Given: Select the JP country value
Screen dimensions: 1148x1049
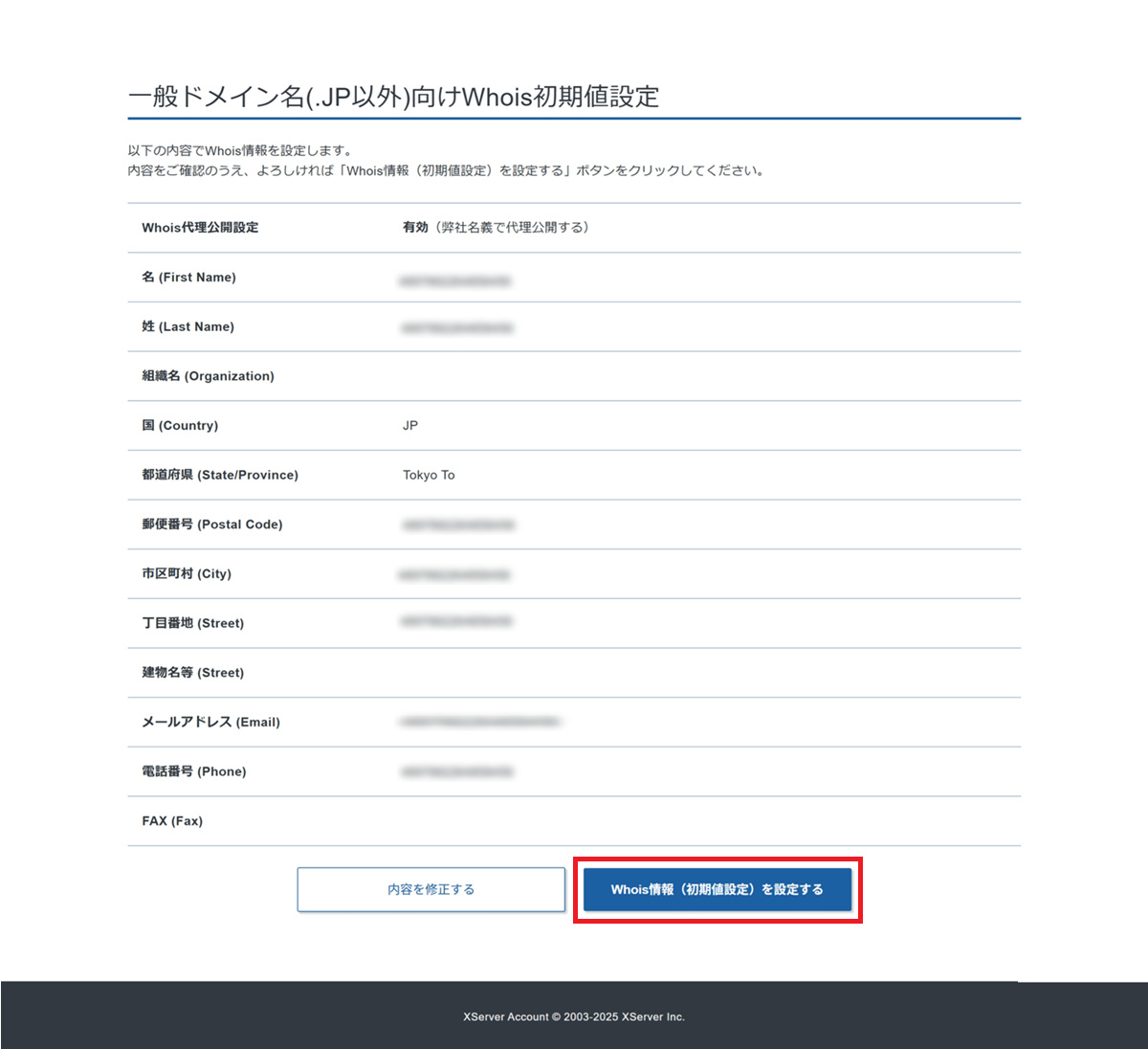Looking at the screenshot, I should click(x=410, y=426).
